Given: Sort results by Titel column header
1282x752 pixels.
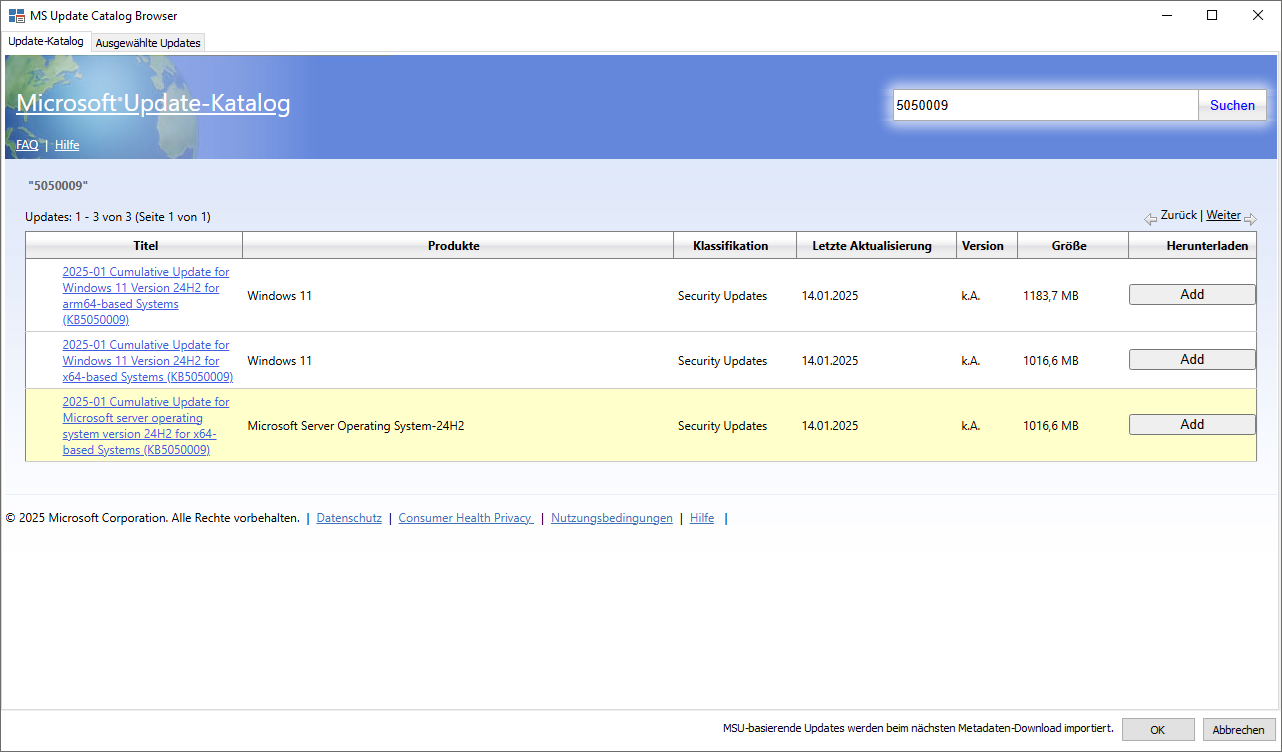Looking at the screenshot, I should (145, 246).
